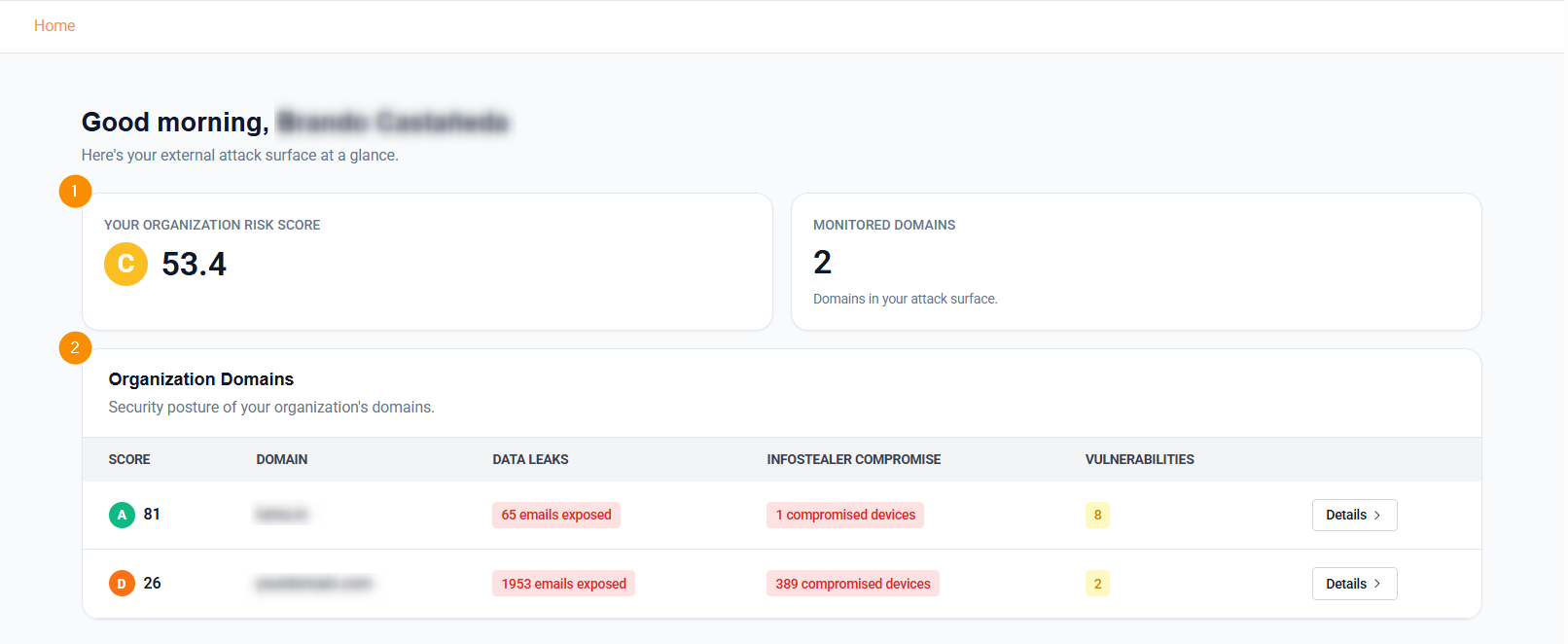Click the orange step 2 marker

pyautogui.click(x=75, y=347)
